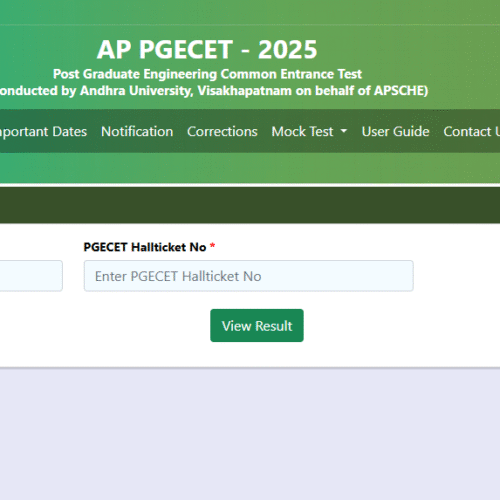Go to the Notification page
This screenshot has height=500, width=500.
[137, 131]
